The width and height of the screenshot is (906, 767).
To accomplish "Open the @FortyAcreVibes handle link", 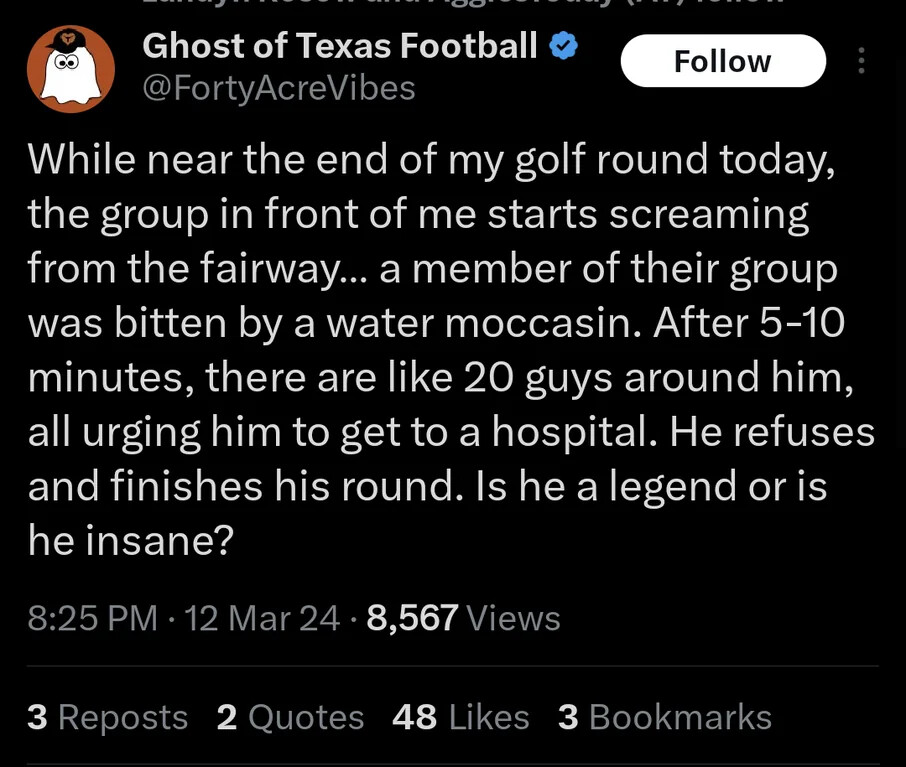I will (x=279, y=88).
